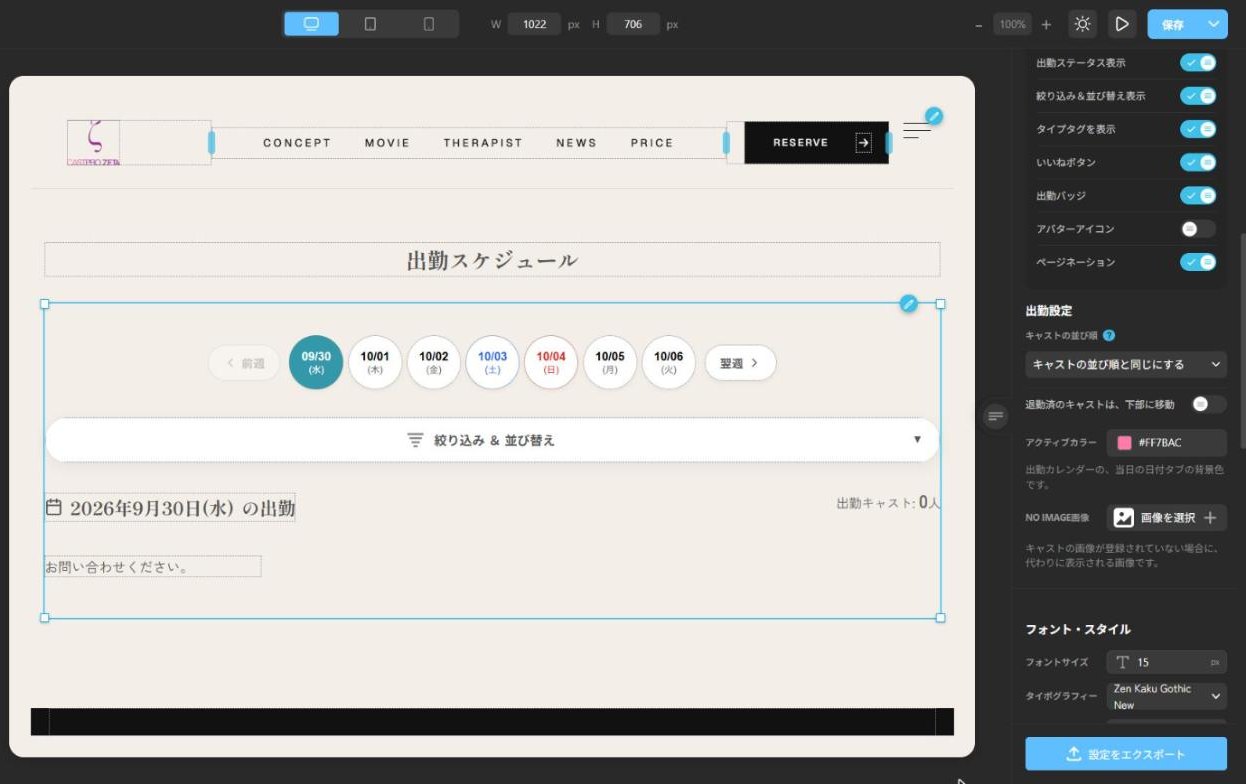Click site logo in header
Image resolution: width=1246 pixels, height=784 pixels.
93,143
